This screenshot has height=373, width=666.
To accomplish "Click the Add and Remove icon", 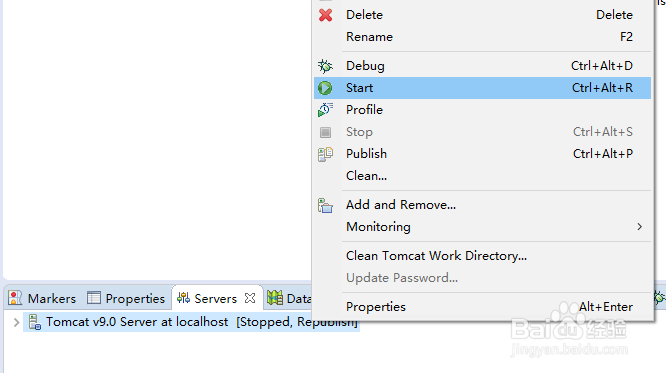I will coord(325,206).
